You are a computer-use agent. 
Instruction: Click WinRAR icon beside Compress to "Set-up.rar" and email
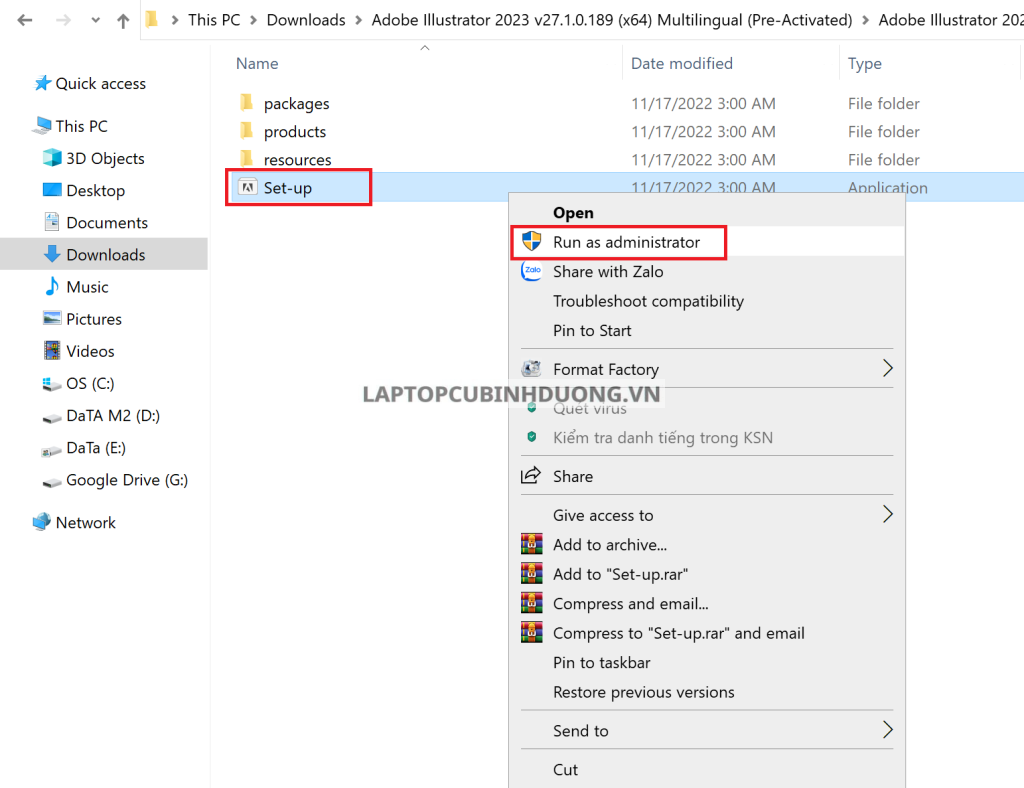532,631
